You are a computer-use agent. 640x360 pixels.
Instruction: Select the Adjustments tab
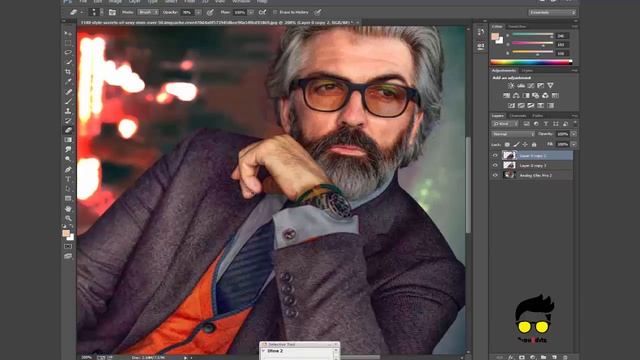coord(504,71)
